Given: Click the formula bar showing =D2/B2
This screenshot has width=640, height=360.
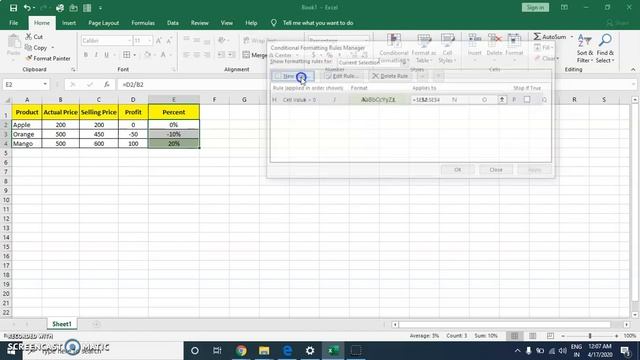Looking at the screenshot, I should (376, 84).
